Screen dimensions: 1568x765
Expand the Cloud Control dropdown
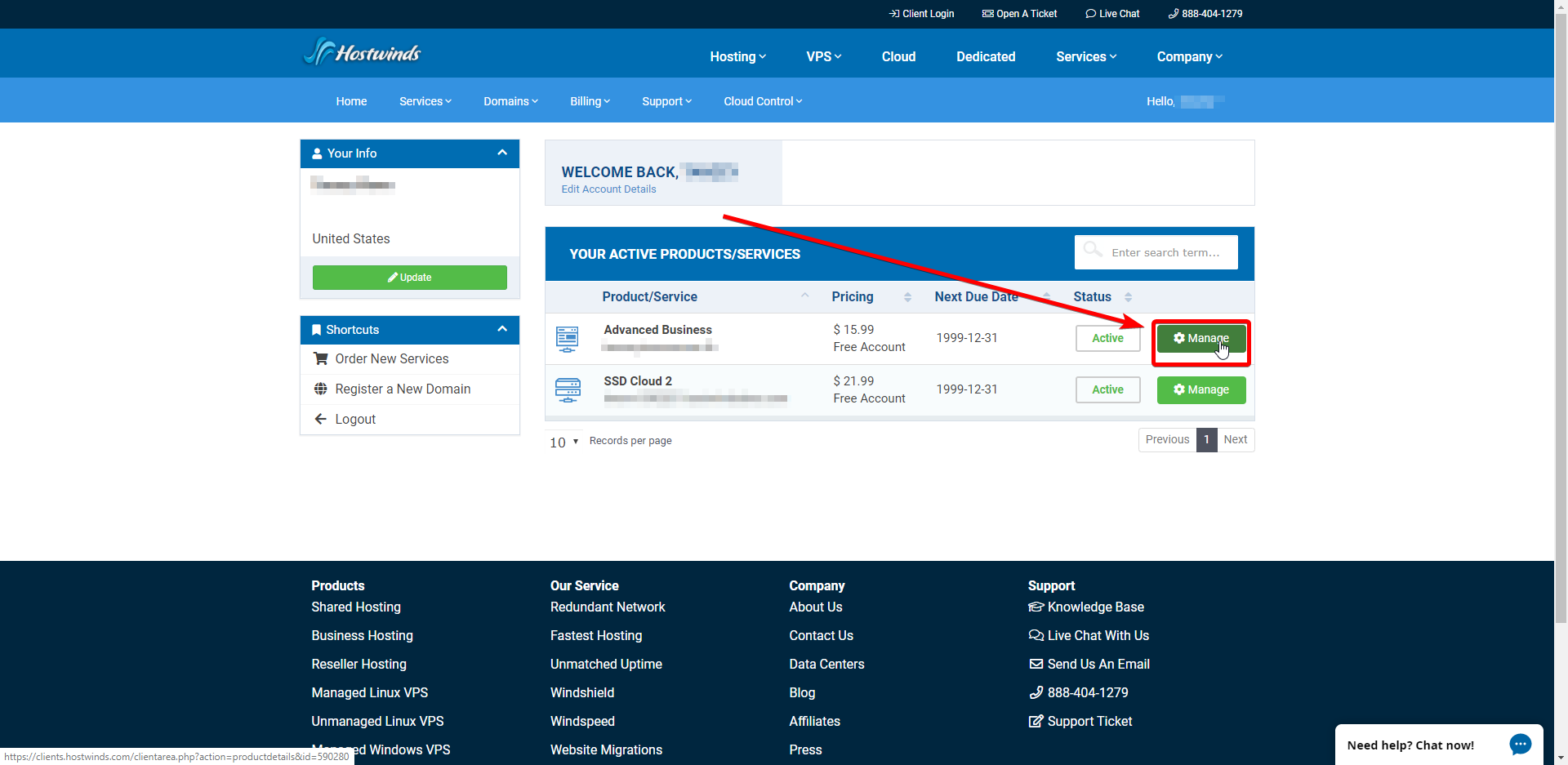763,101
